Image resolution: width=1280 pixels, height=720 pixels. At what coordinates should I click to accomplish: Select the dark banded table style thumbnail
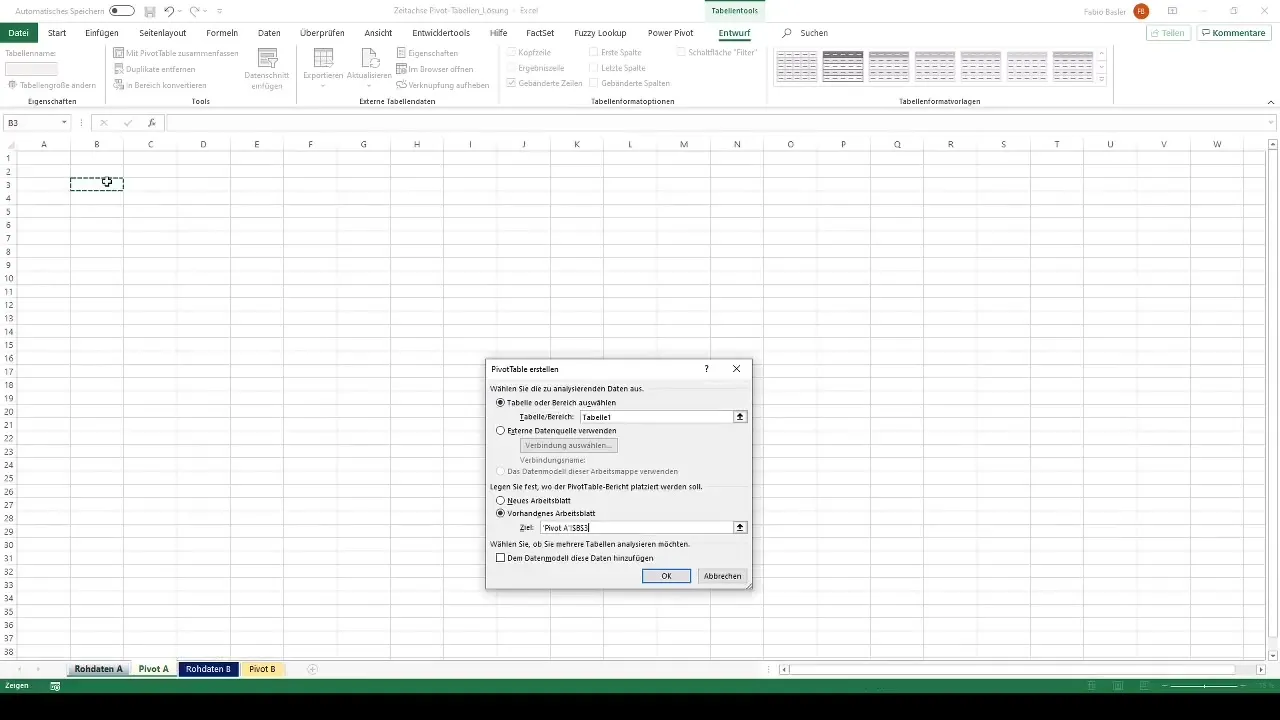(843, 67)
